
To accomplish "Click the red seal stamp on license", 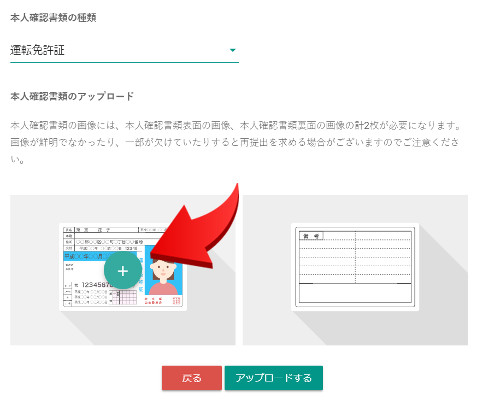I will [x=177, y=301].
